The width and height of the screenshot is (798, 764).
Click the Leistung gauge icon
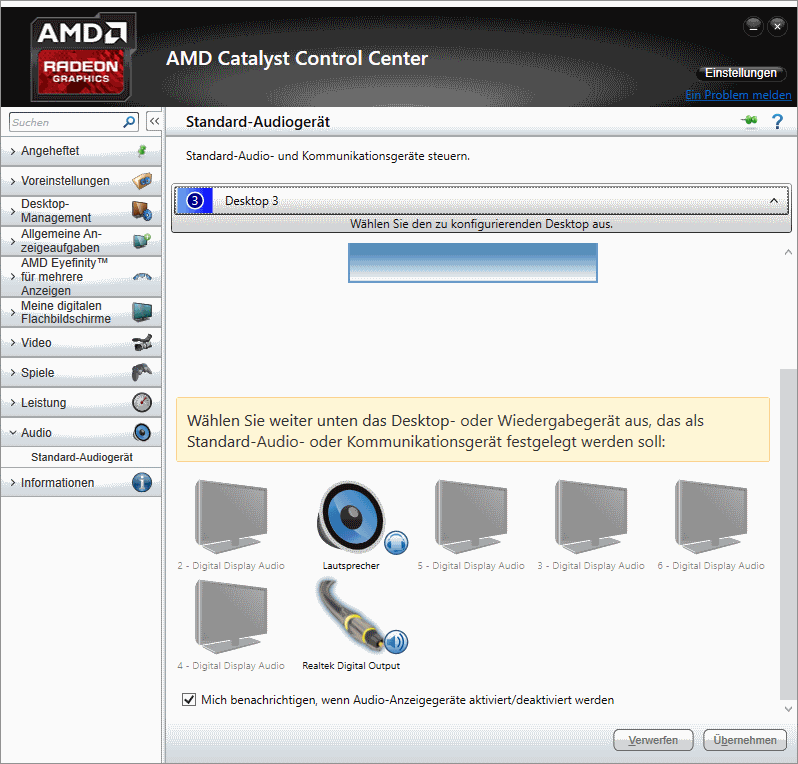142,402
